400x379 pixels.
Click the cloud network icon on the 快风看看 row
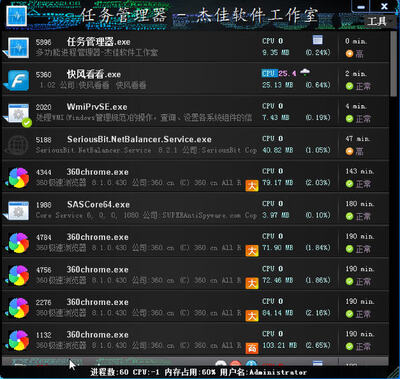pyautogui.click(x=305, y=72)
